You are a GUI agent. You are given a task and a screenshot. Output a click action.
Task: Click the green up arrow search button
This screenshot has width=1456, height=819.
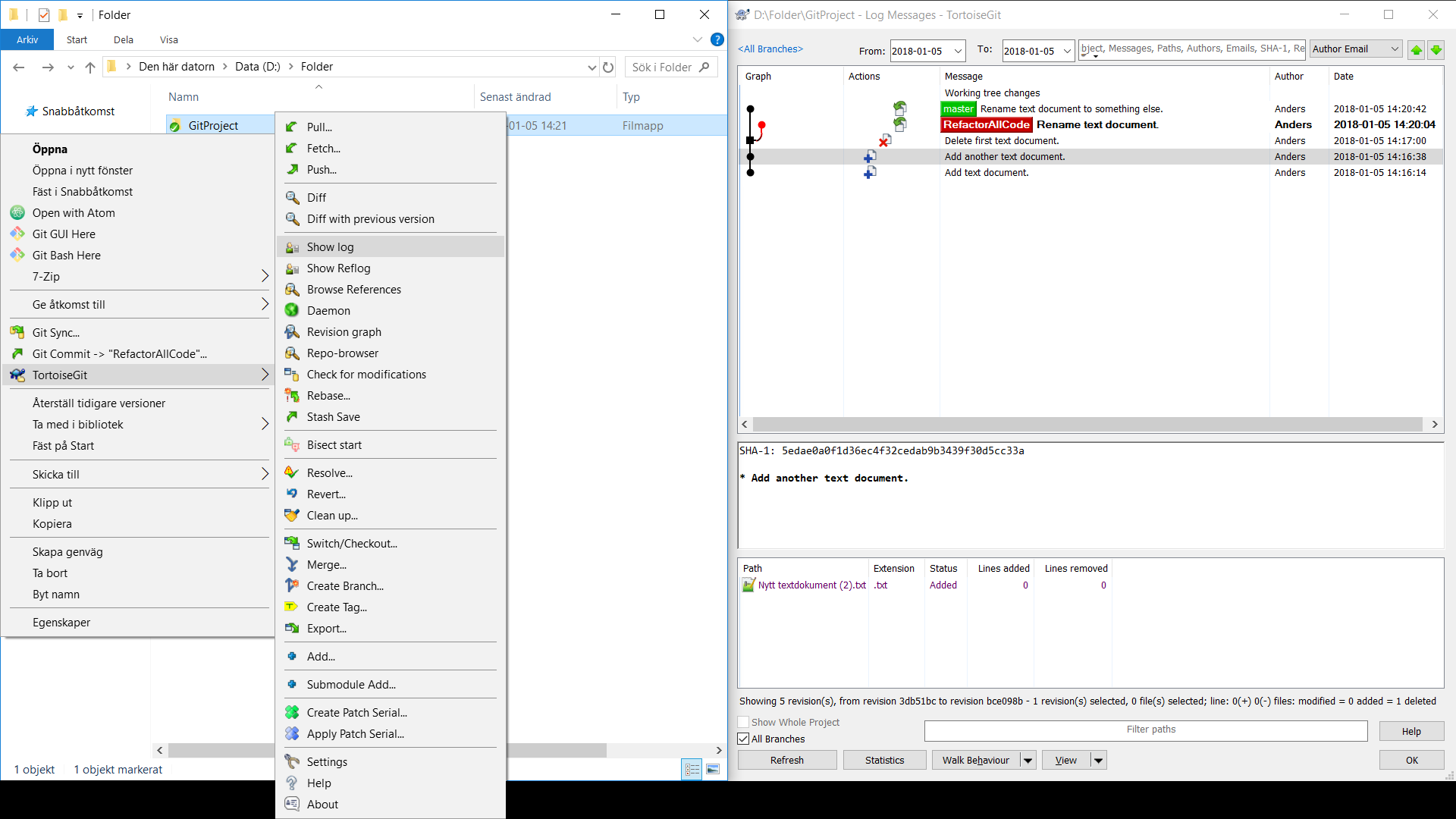click(1416, 50)
